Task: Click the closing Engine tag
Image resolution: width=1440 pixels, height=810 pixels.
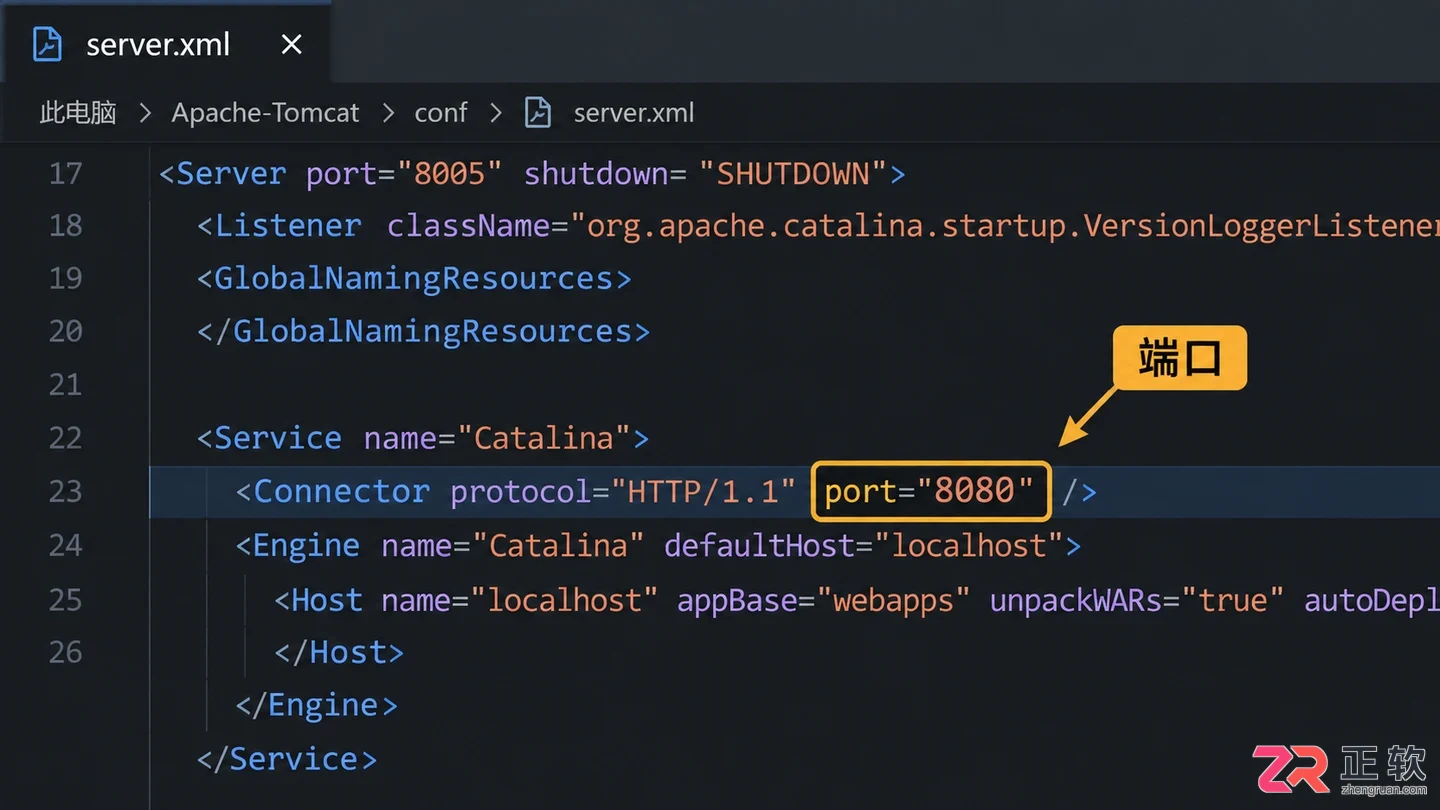Action: point(316,705)
